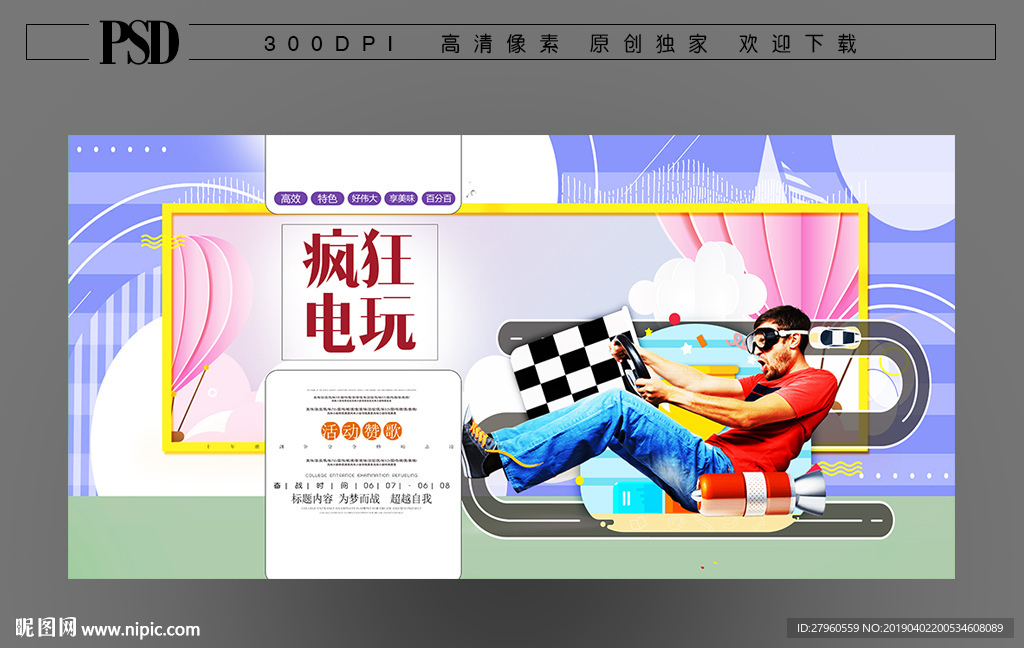
Task: Click the pause symbol on the blue block
Action: pyautogui.click(x=626, y=499)
